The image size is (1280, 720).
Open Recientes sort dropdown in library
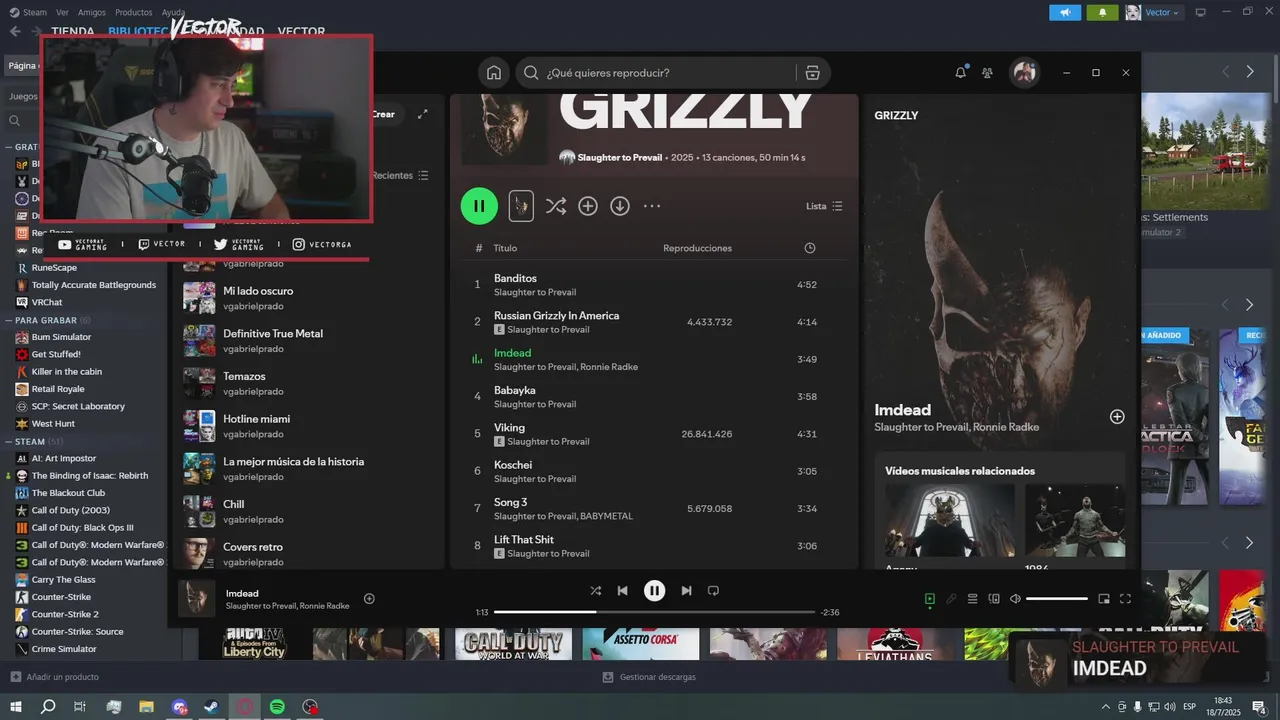[x=400, y=175]
